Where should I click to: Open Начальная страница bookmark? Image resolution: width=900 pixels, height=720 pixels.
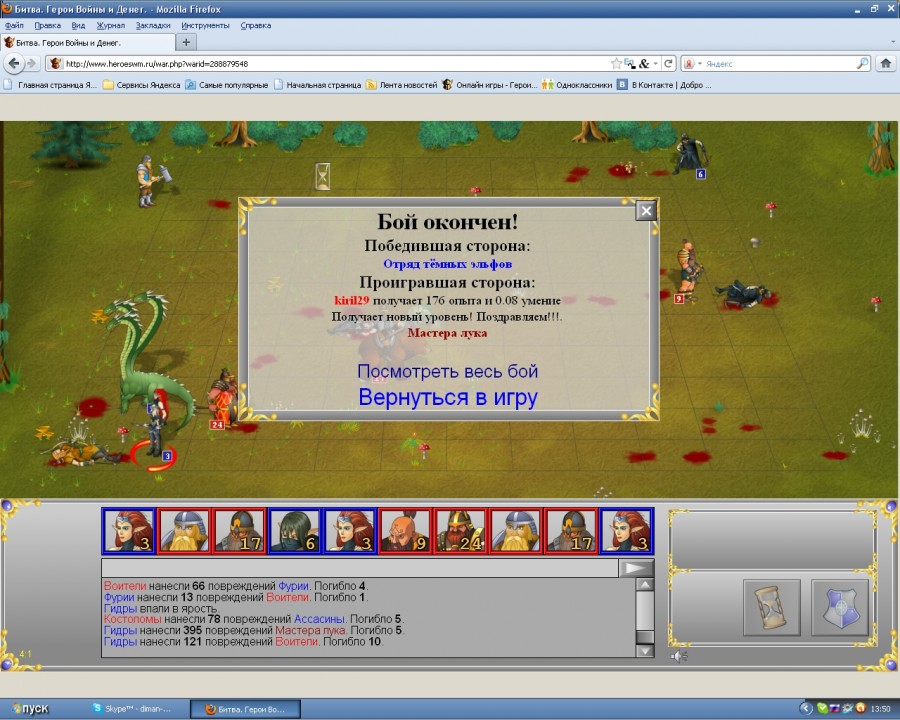click(317, 85)
